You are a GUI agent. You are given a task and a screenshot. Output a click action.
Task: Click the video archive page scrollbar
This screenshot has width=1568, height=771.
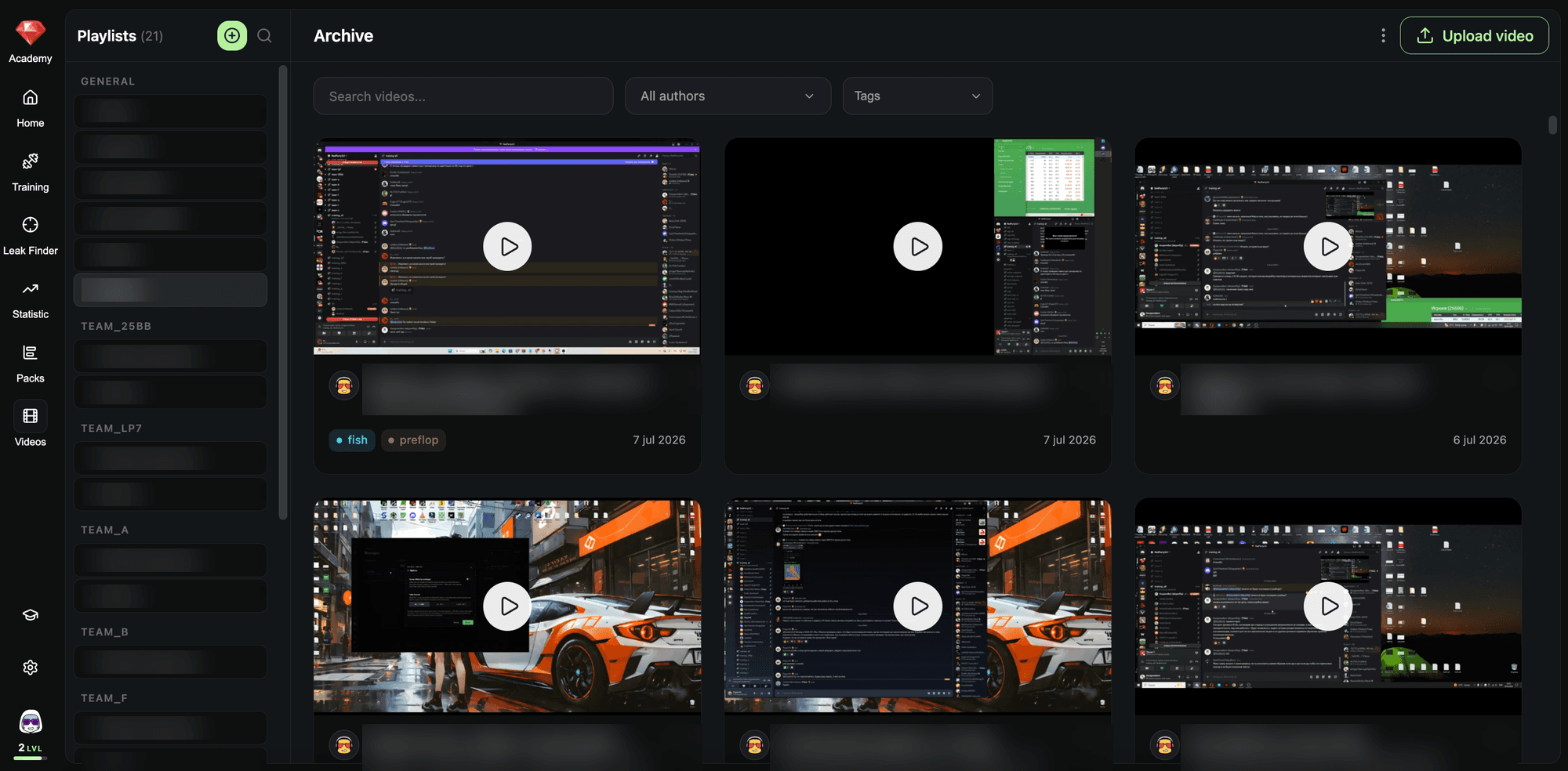(x=1552, y=125)
